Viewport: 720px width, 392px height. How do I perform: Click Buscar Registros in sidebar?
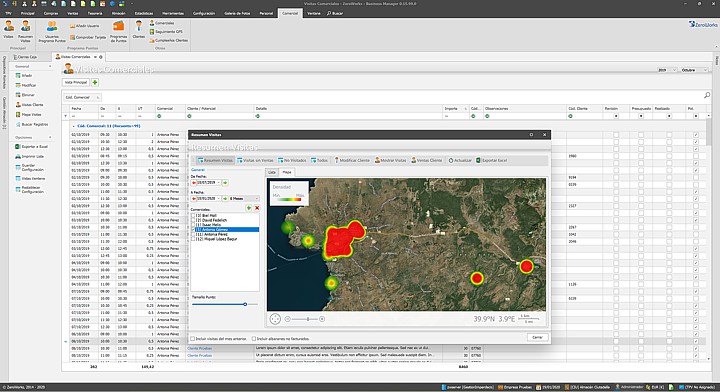32,124
